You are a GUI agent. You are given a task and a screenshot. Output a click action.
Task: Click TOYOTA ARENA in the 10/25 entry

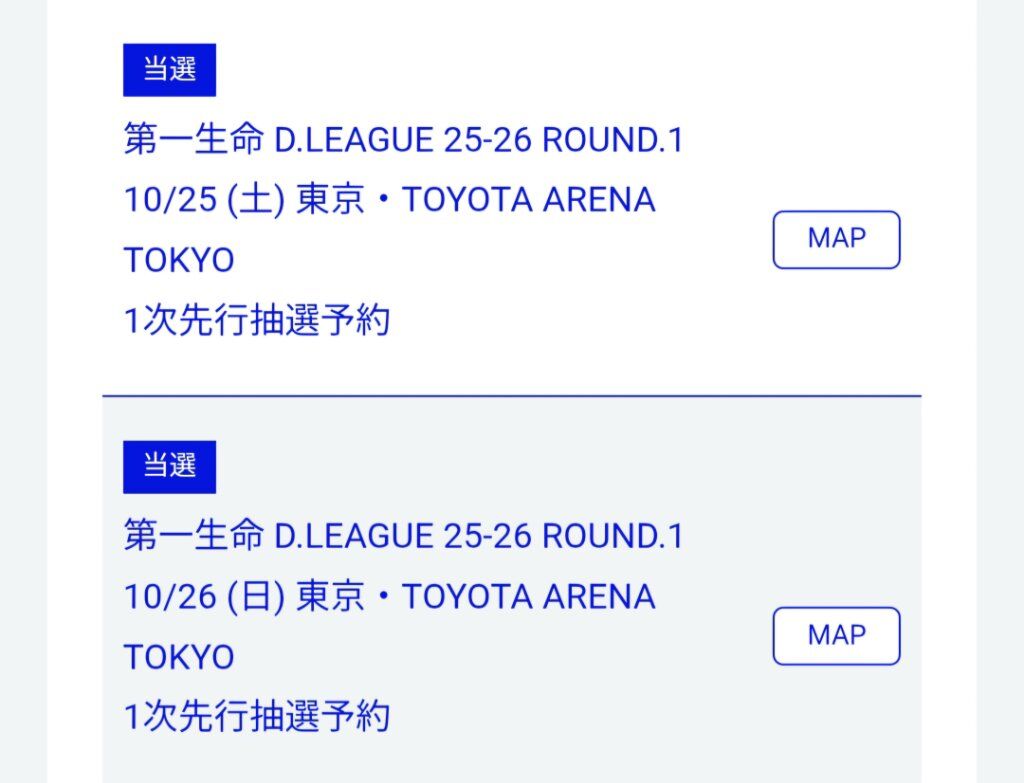528,200
